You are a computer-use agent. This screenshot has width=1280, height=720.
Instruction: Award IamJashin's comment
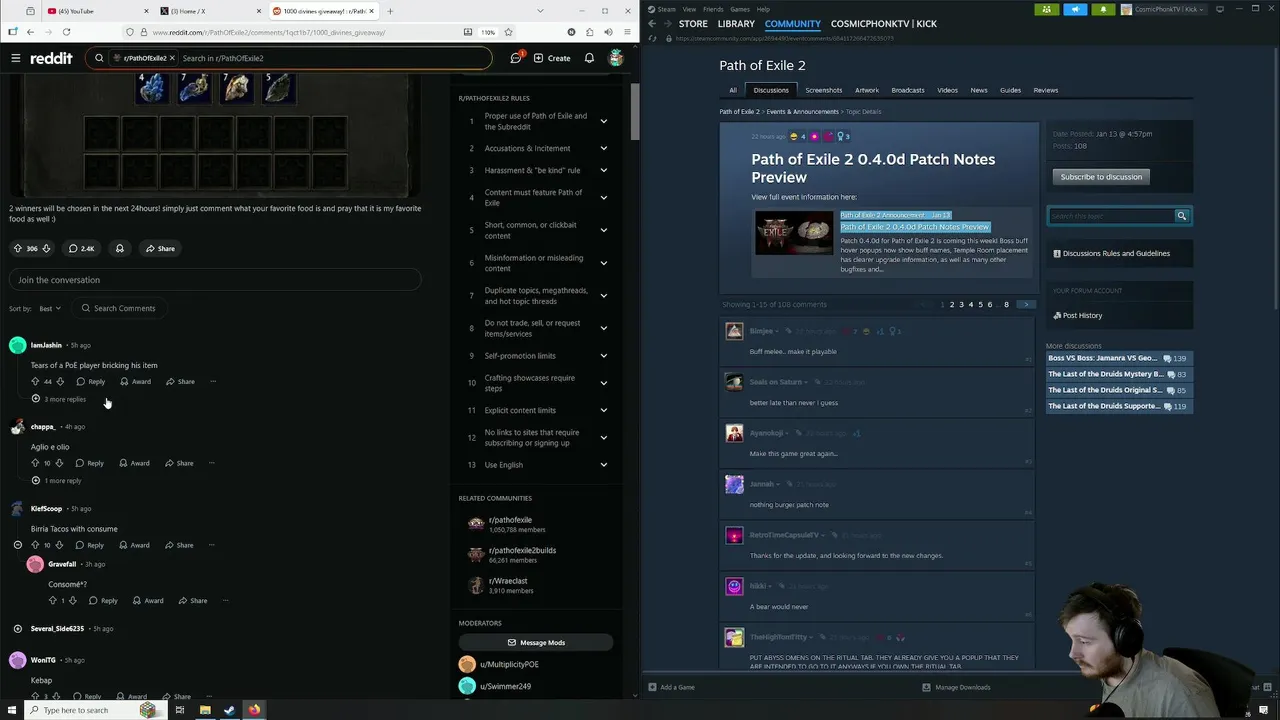(135, 381)
